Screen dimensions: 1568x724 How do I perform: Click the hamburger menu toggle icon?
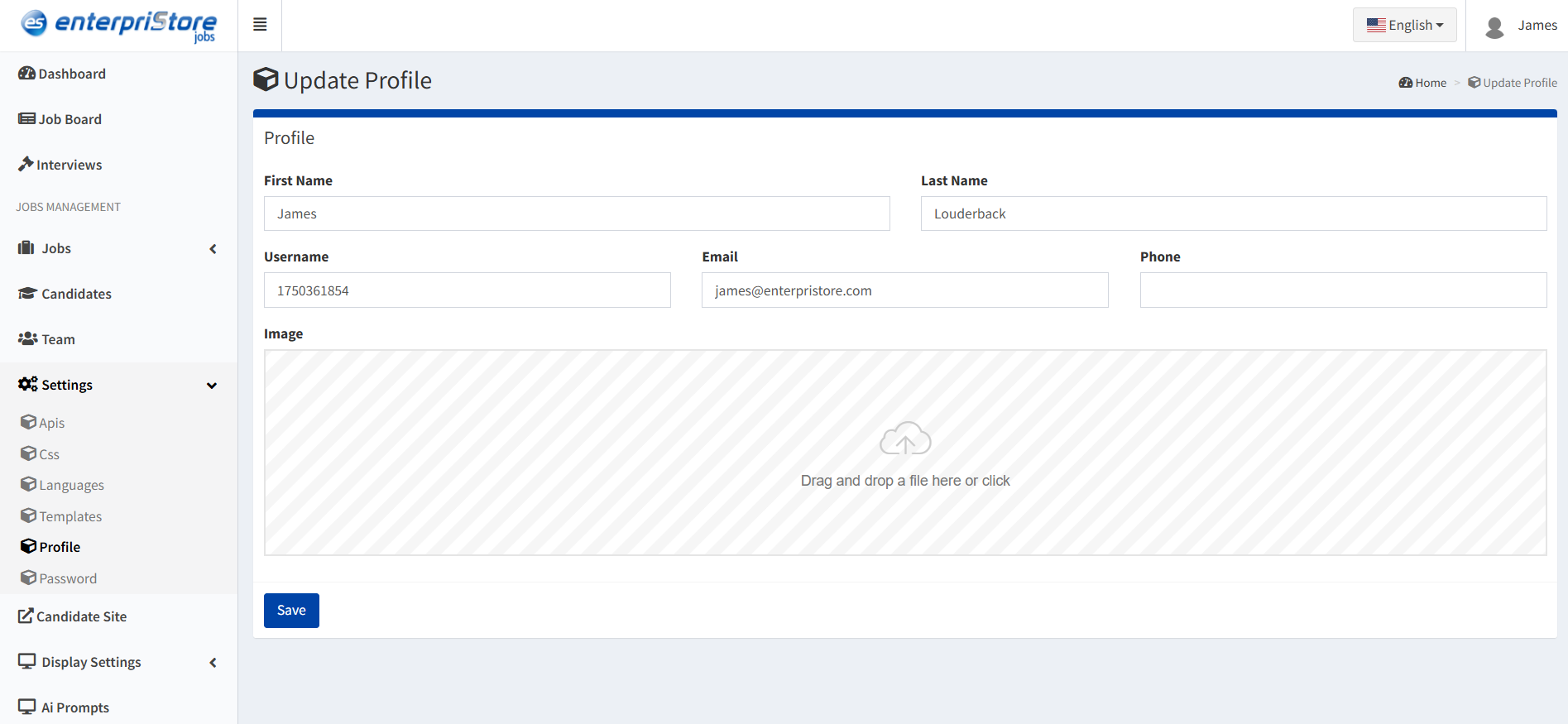[x=260, y=25]
